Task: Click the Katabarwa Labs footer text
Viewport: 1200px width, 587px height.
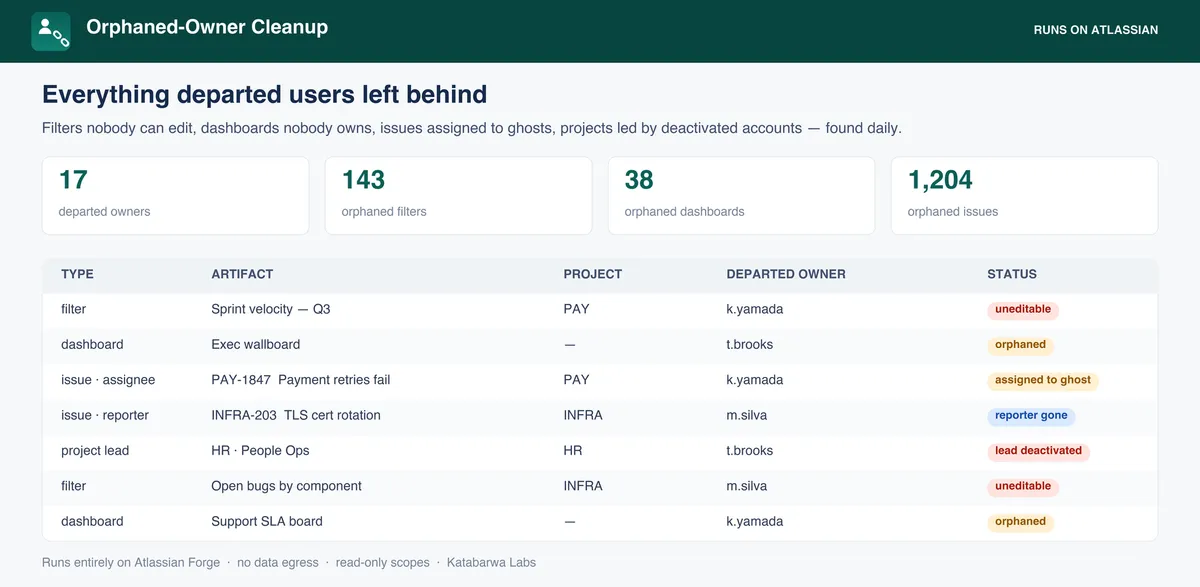Action: coord(491,562)
